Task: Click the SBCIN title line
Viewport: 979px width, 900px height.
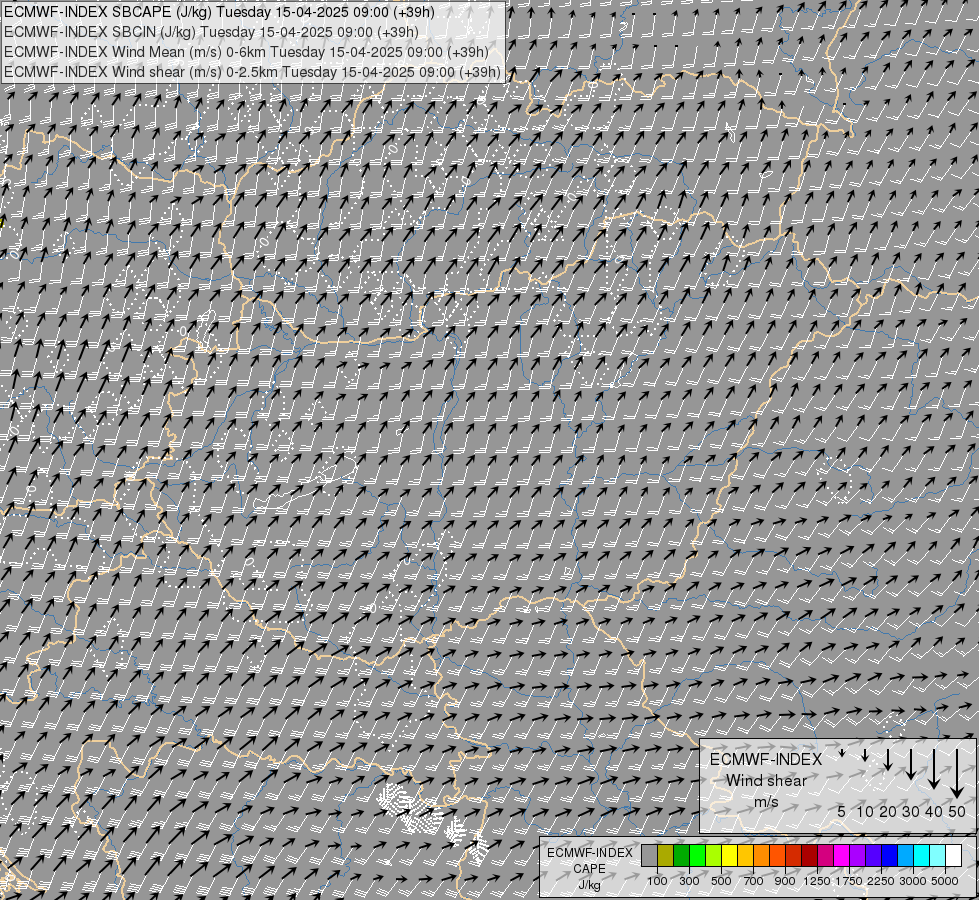Action: pos(211,32)
